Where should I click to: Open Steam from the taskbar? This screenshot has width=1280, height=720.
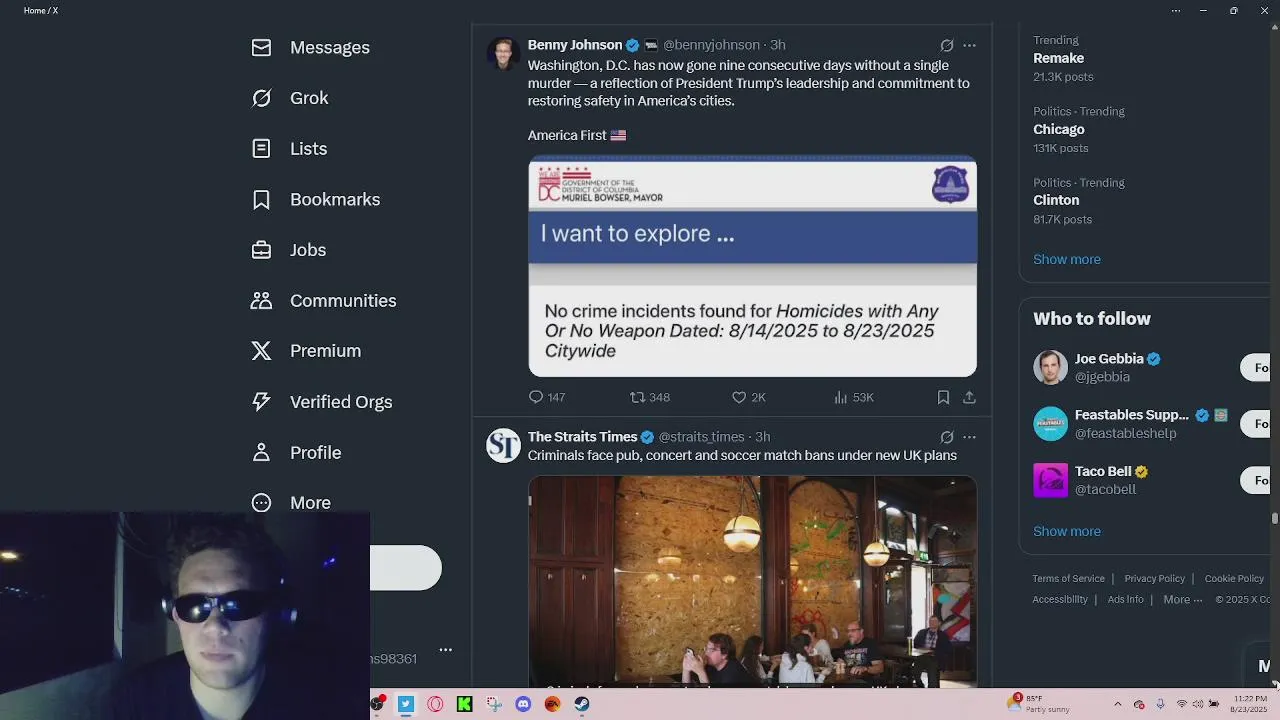click(582, 704)
